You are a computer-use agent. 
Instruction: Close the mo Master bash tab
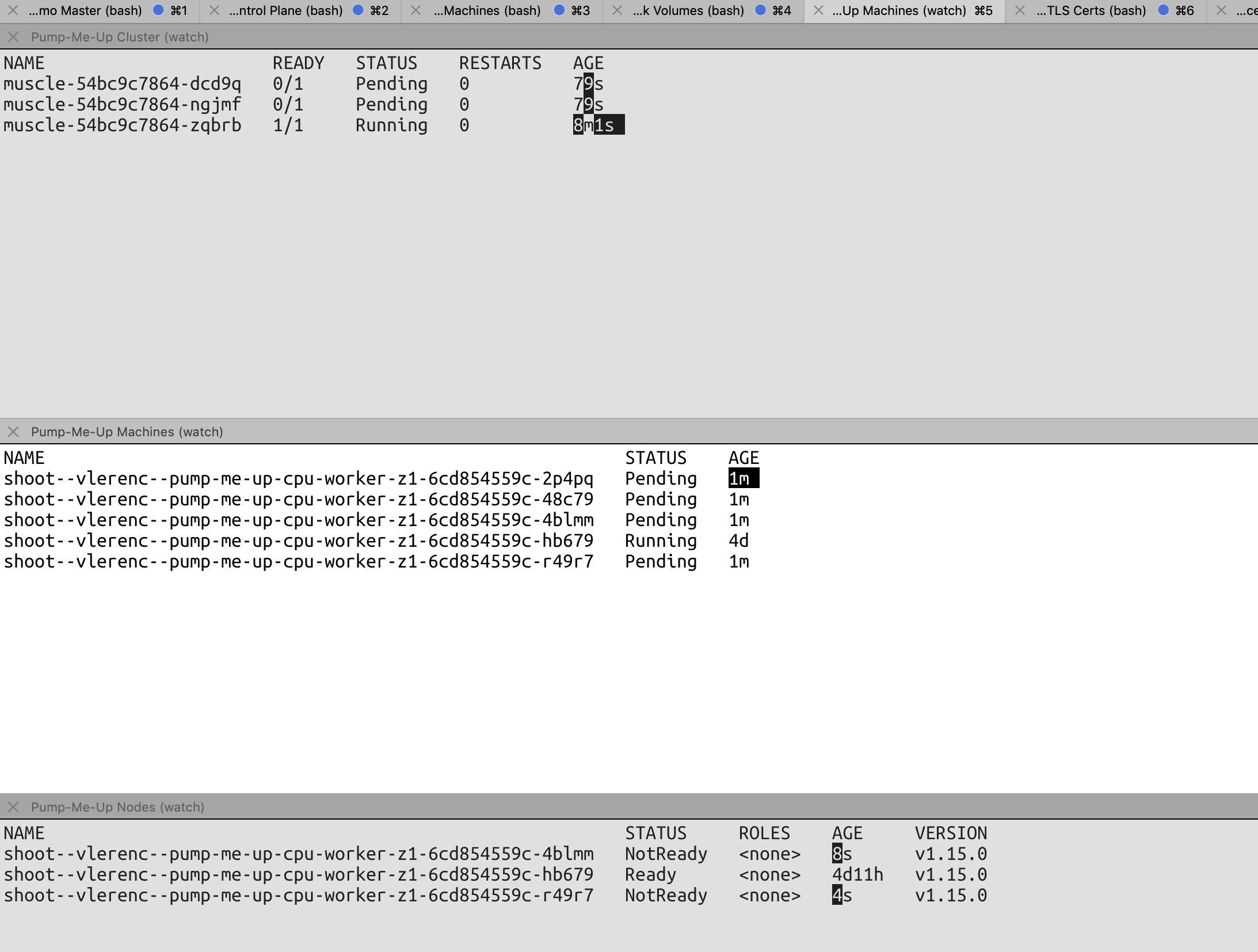click(13, 10)
